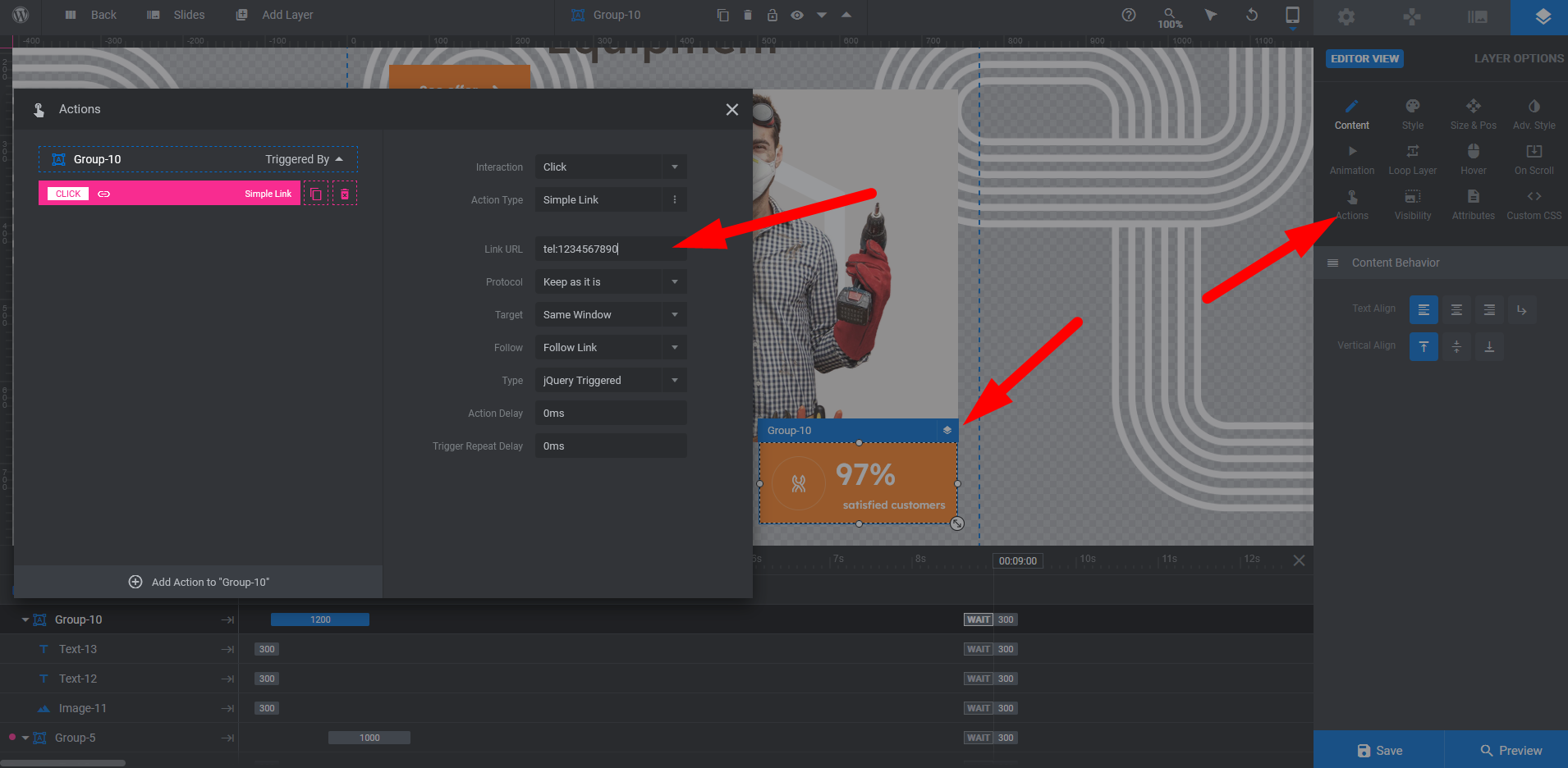Set text align to right
1568x768 pixels.
coord(1489,309)
